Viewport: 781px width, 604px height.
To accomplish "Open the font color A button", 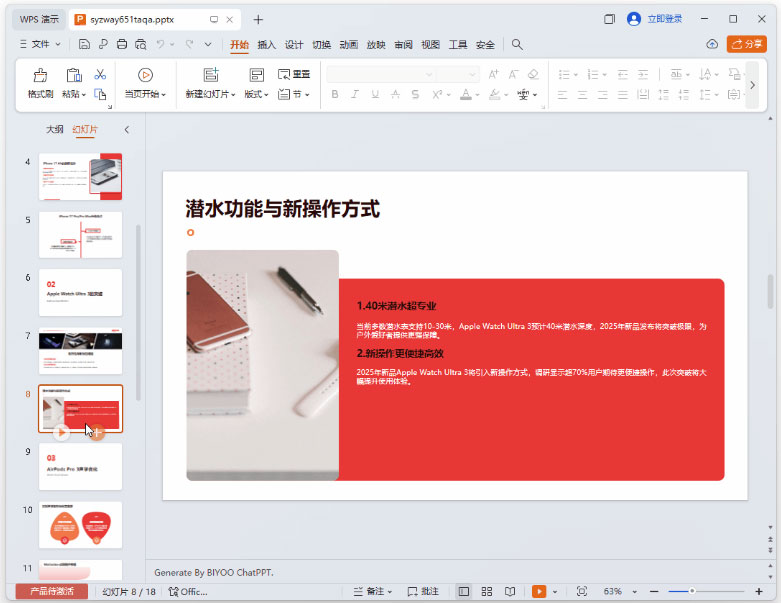I will [x=466, y=94].
